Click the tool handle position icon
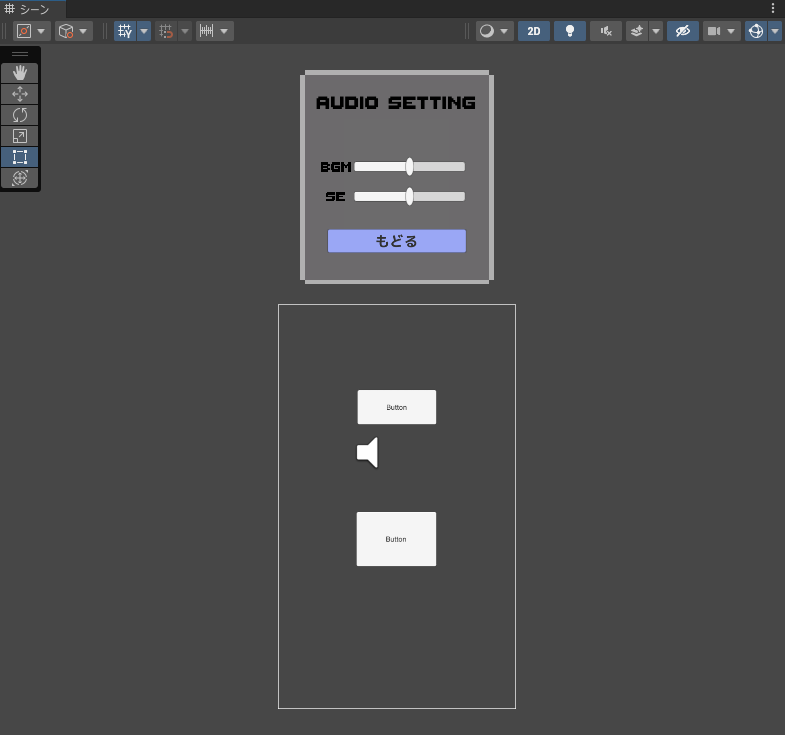 24,31
